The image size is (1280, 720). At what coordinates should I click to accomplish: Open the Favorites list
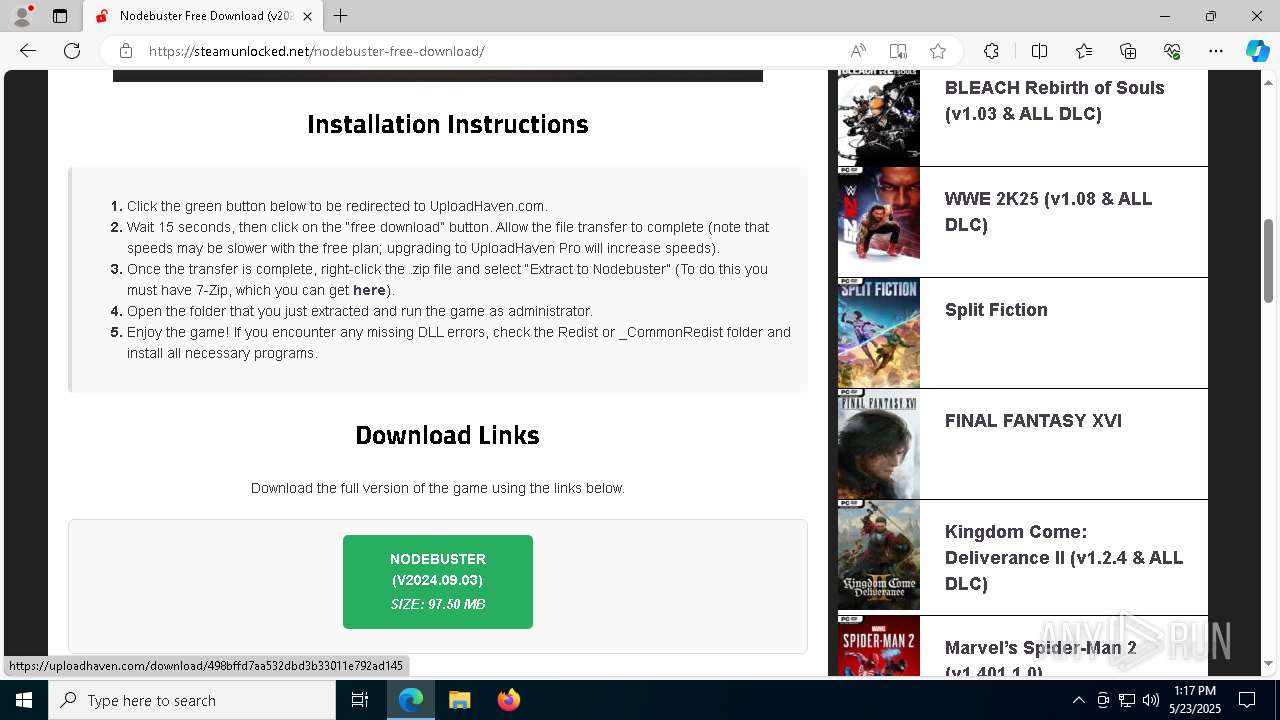(1084, 51)
